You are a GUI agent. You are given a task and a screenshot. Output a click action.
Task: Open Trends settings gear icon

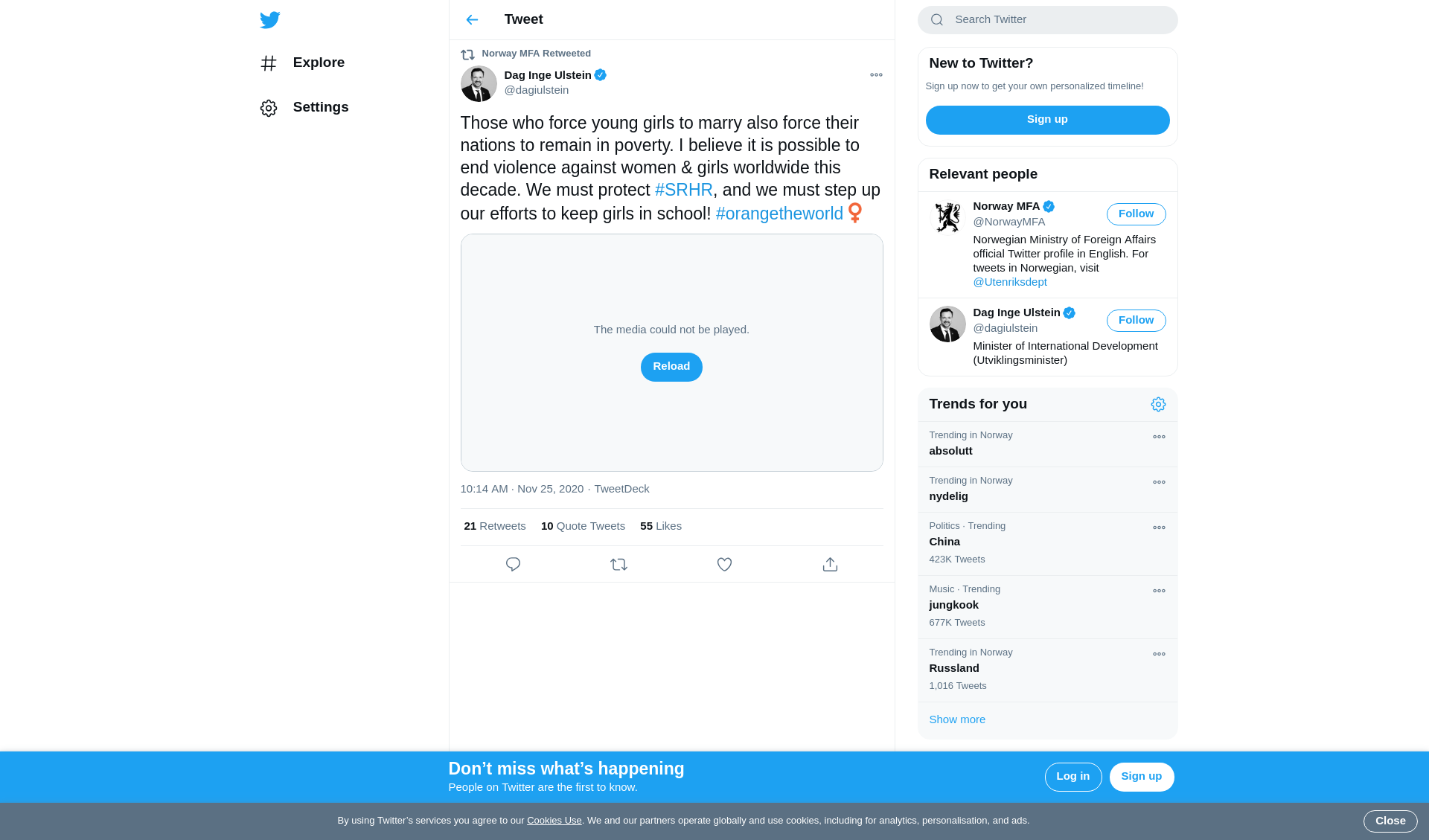click(1158, 405)
